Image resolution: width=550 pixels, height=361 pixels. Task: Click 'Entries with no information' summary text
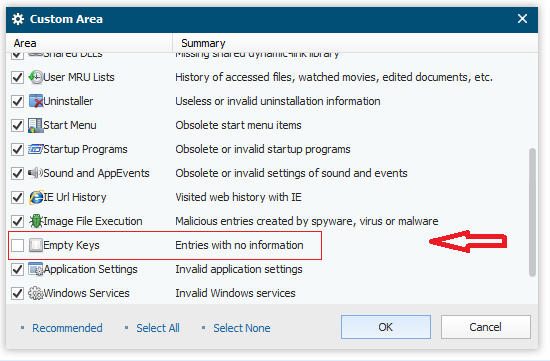point(239,245)
